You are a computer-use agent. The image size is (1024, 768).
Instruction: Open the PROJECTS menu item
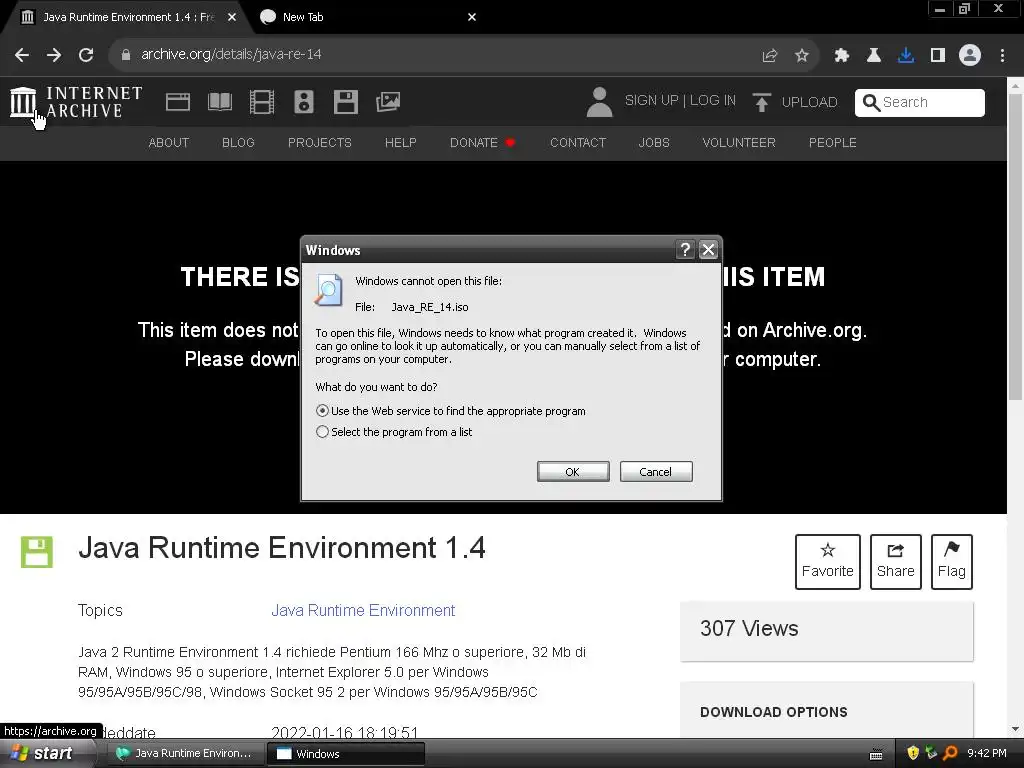click(x=319, y=142)
